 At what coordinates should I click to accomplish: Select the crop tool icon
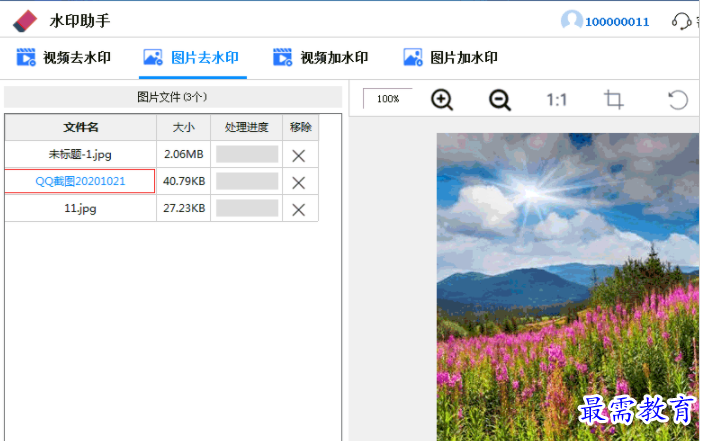[613, 99]
